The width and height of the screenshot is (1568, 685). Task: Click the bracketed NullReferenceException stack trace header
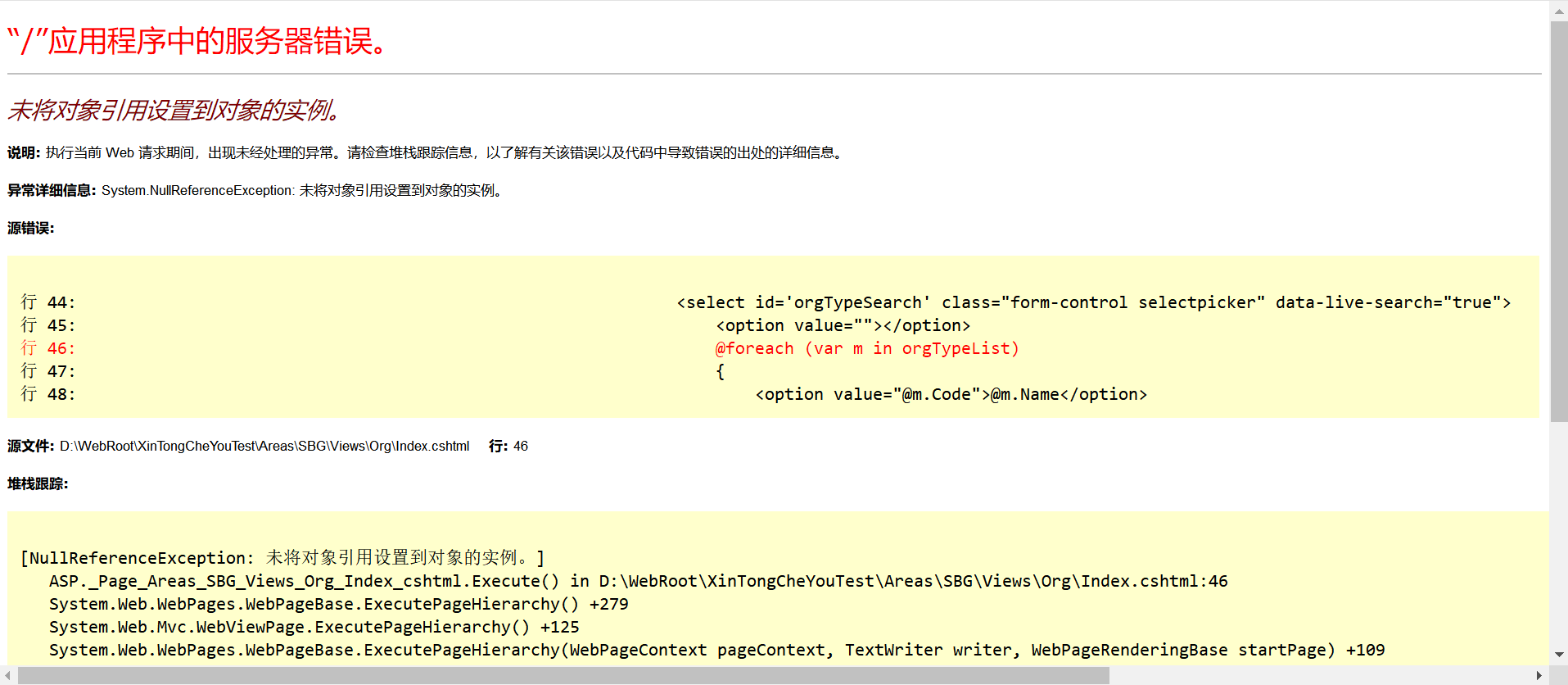[282, 558]
